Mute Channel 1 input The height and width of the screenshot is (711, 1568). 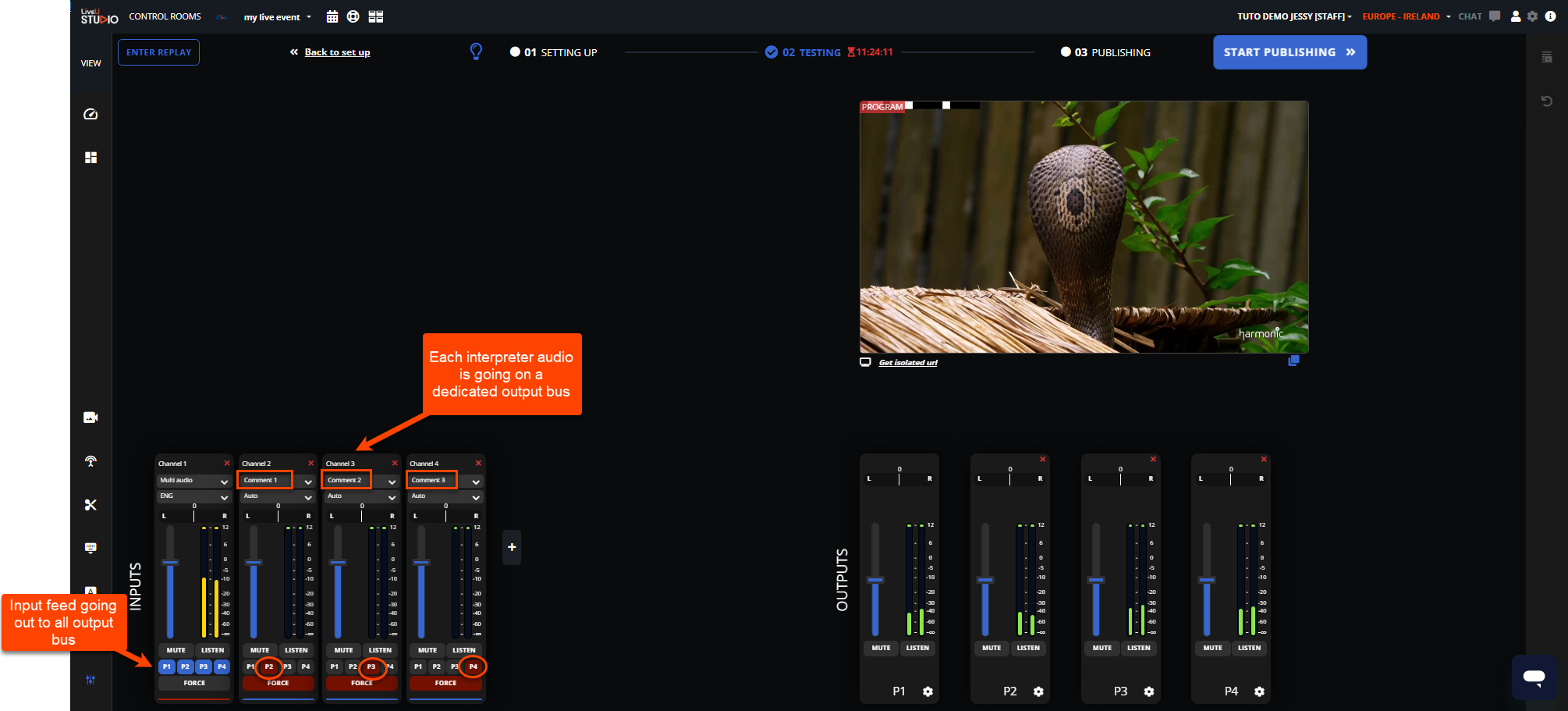point(176,650)
